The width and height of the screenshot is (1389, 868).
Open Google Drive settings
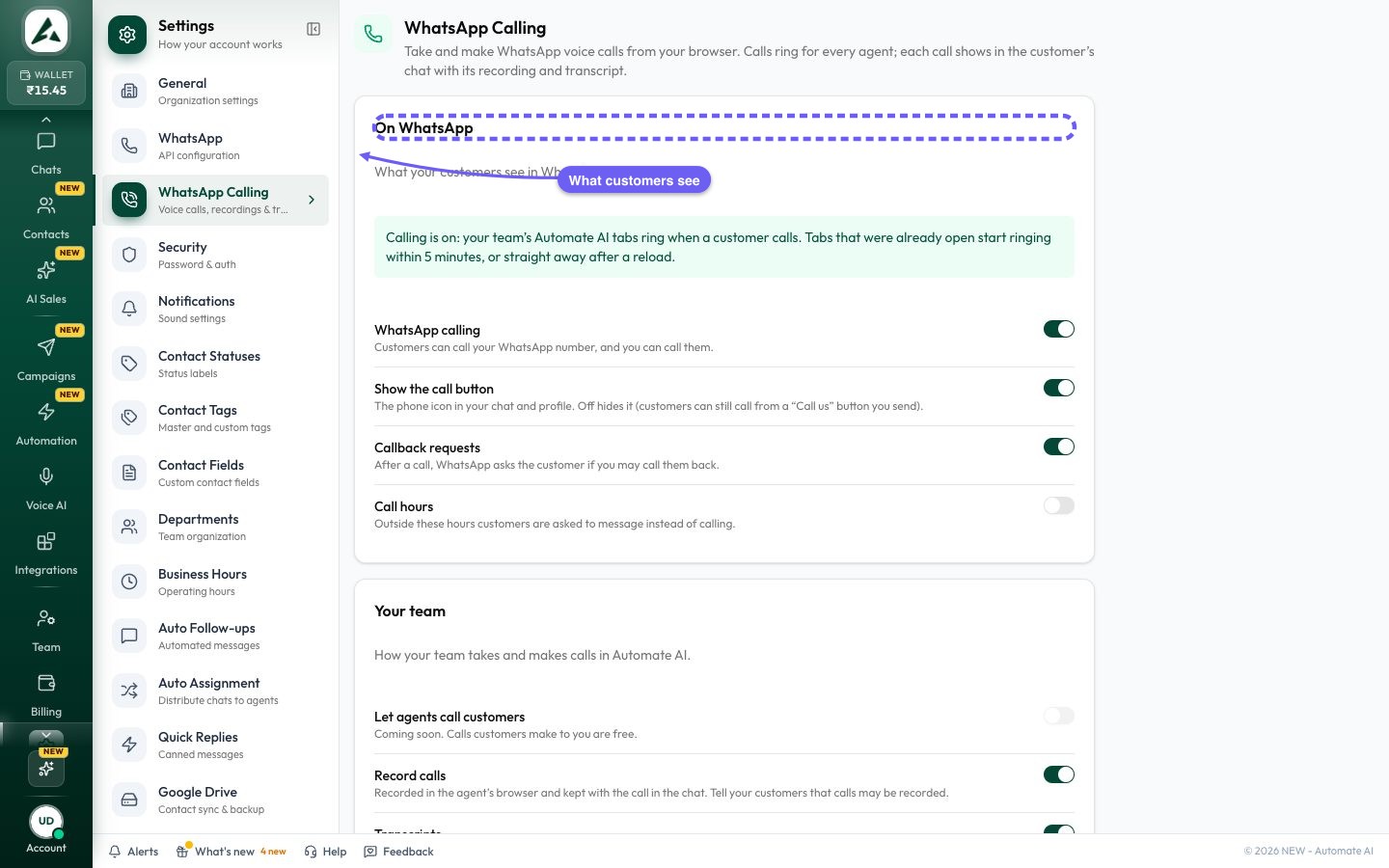pyautogui.click(x=215, y=800)
